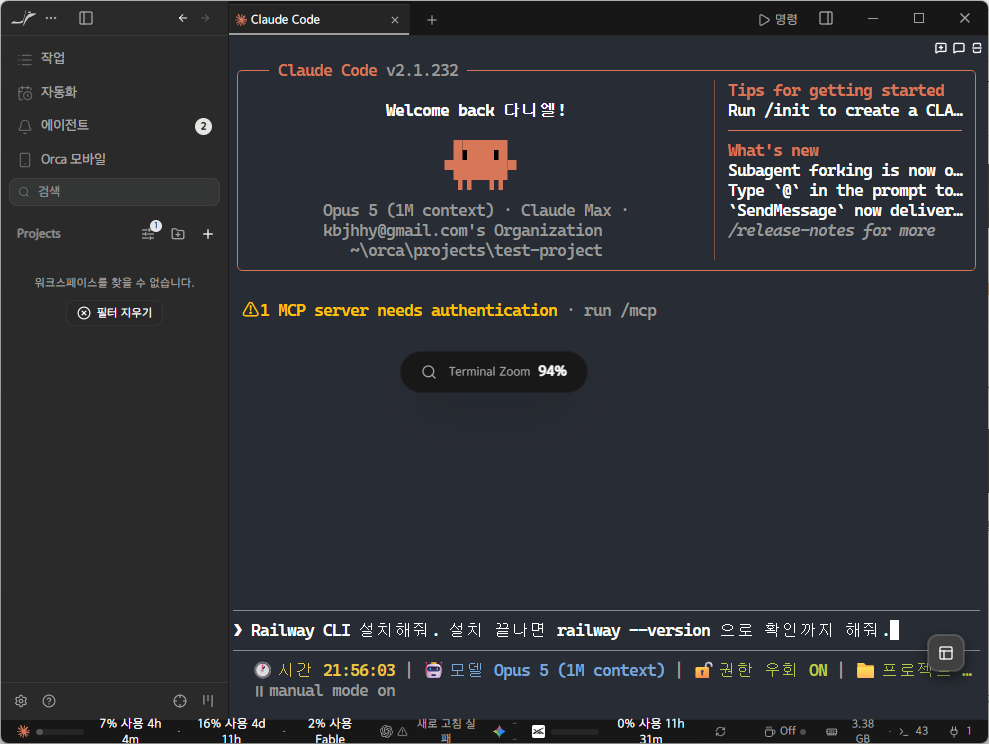
Task: Toggle the coffee cup Off indicator
Action: pos(785,731)
